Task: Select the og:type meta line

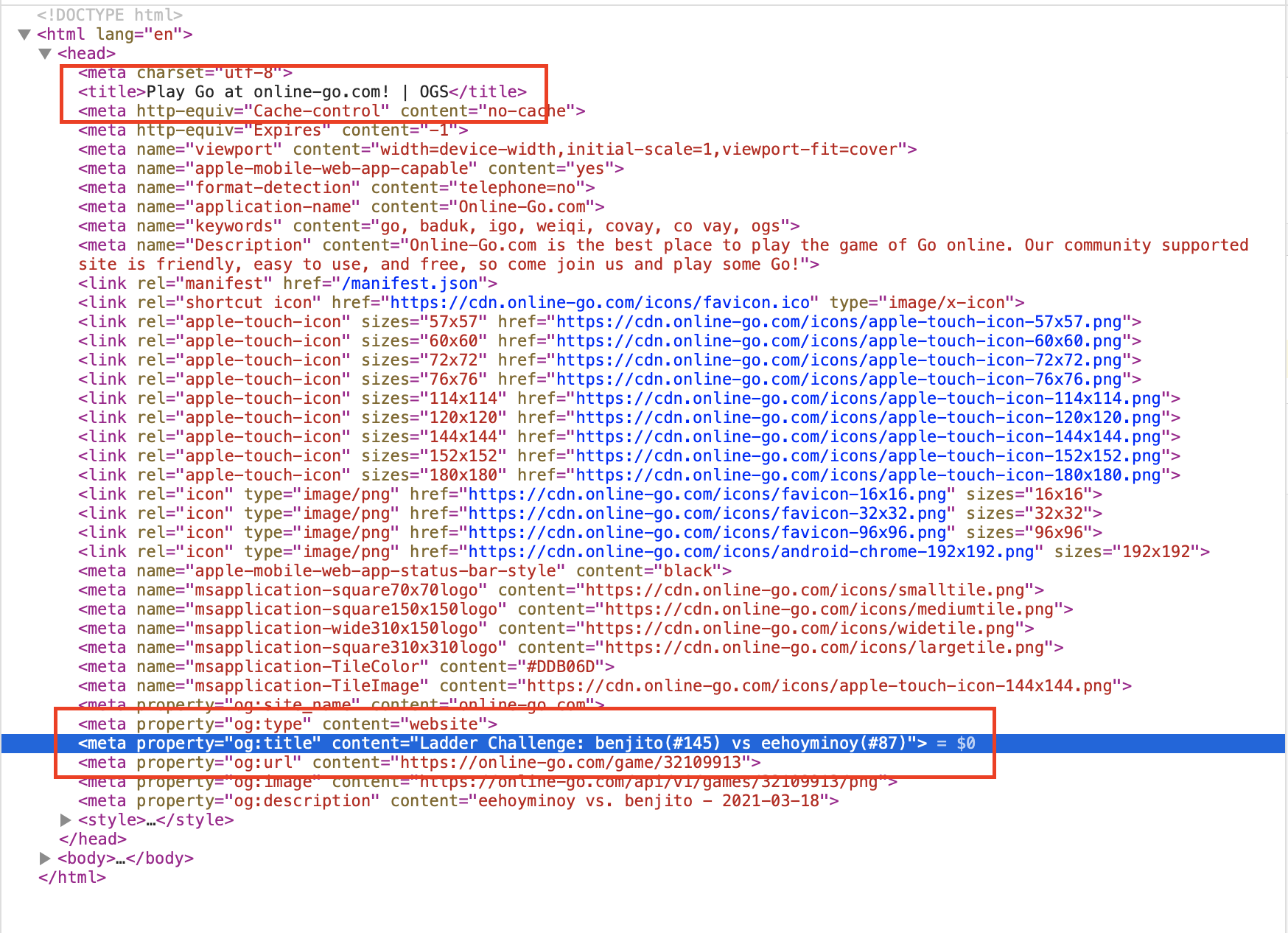Action: click(288, 724)
